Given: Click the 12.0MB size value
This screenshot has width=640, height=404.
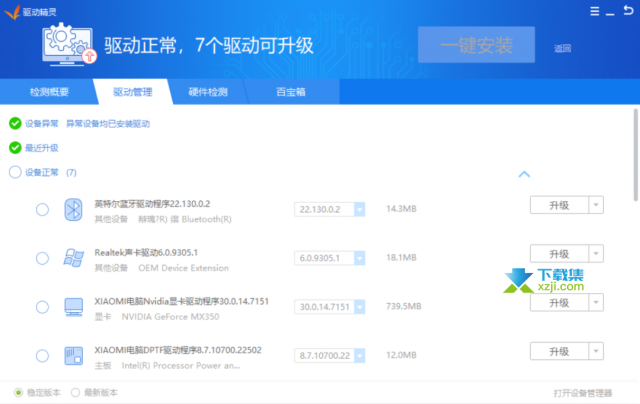Looking at the screenshot, I should point(401,355).
